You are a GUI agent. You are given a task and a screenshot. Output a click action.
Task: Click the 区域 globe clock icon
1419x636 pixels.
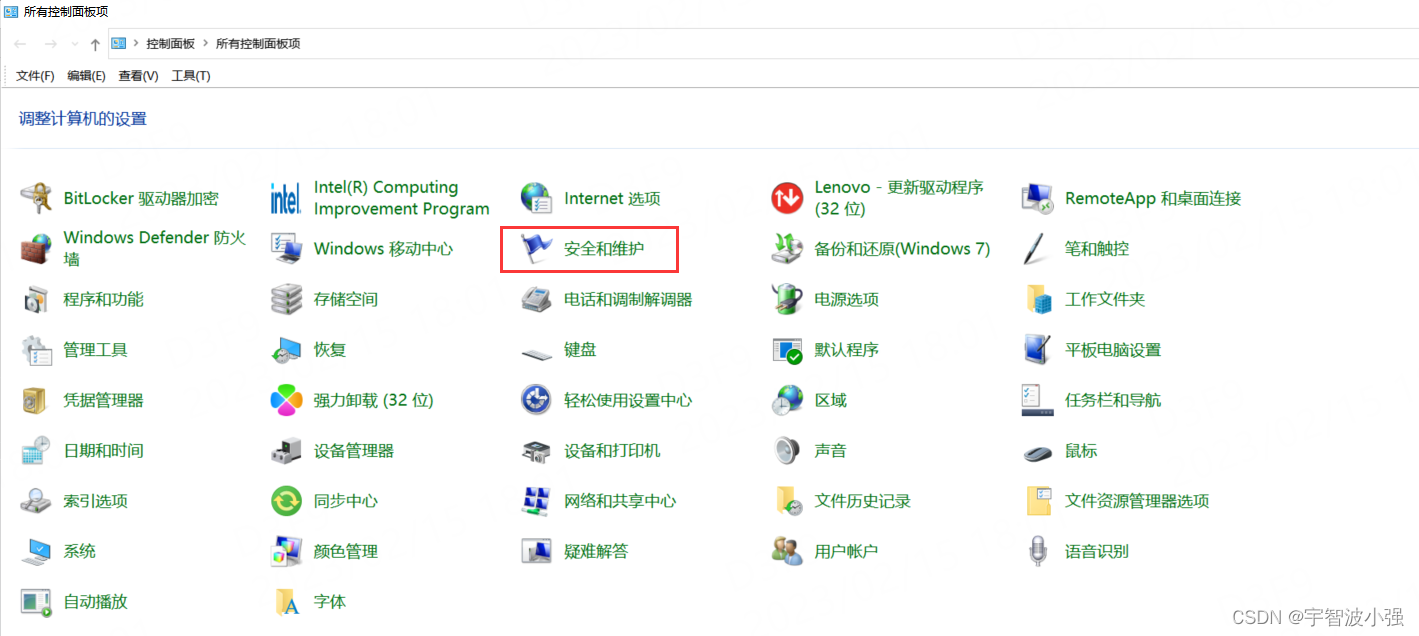coord(788,400)
